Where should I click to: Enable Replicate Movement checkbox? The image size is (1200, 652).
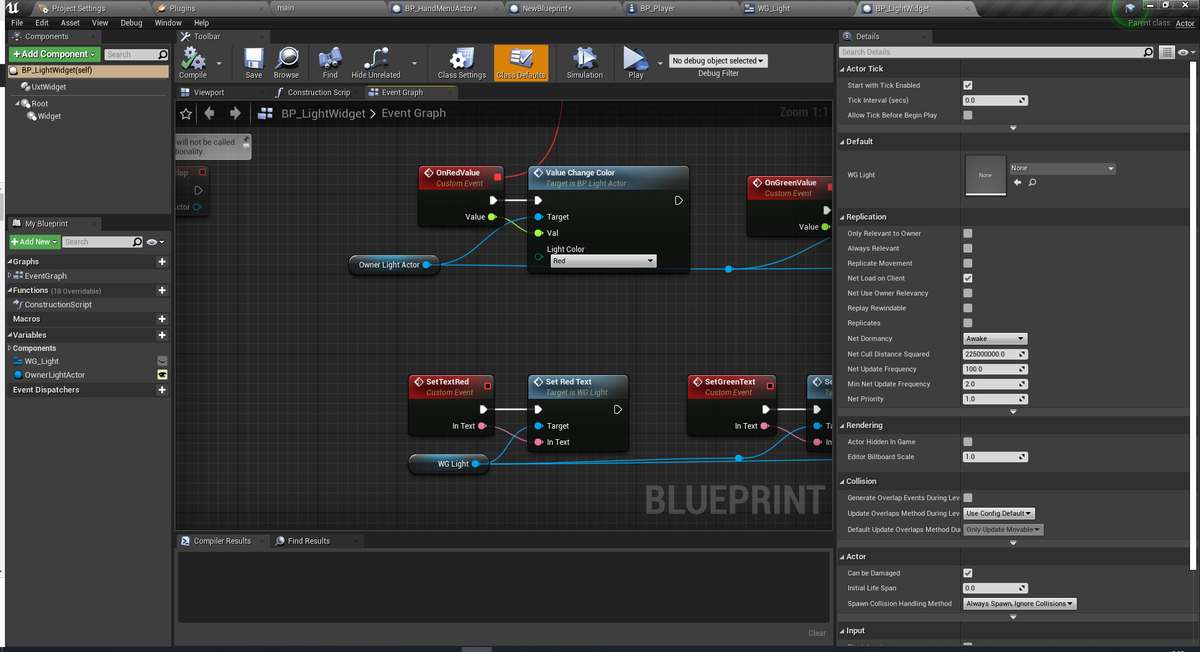(967, 263)
